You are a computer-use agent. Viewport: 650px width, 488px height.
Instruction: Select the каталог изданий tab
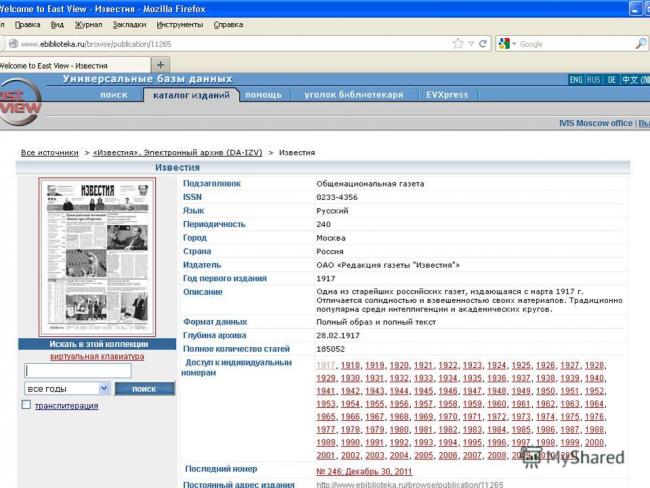191,95
